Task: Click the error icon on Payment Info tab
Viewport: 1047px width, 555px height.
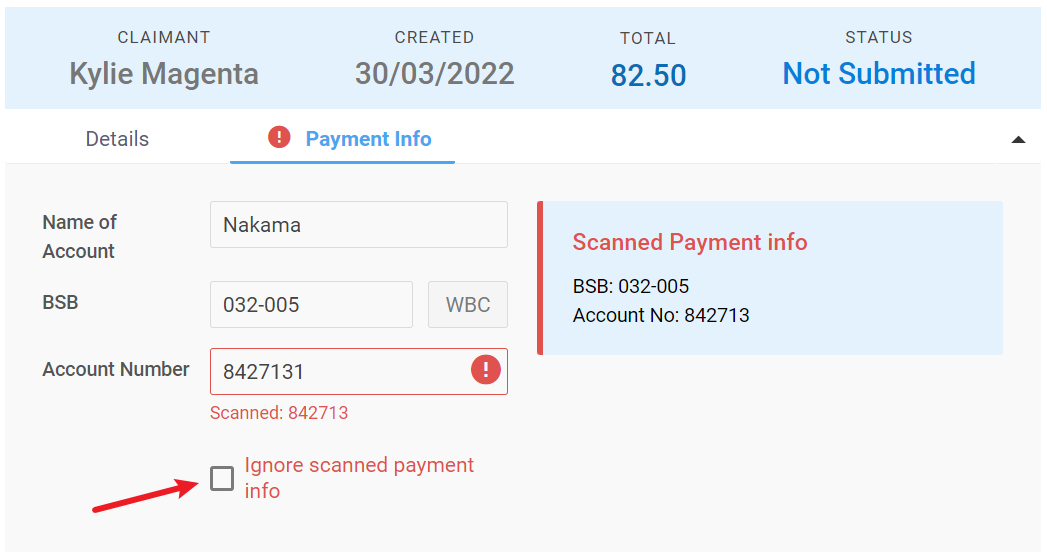Action: coord(280,137)
